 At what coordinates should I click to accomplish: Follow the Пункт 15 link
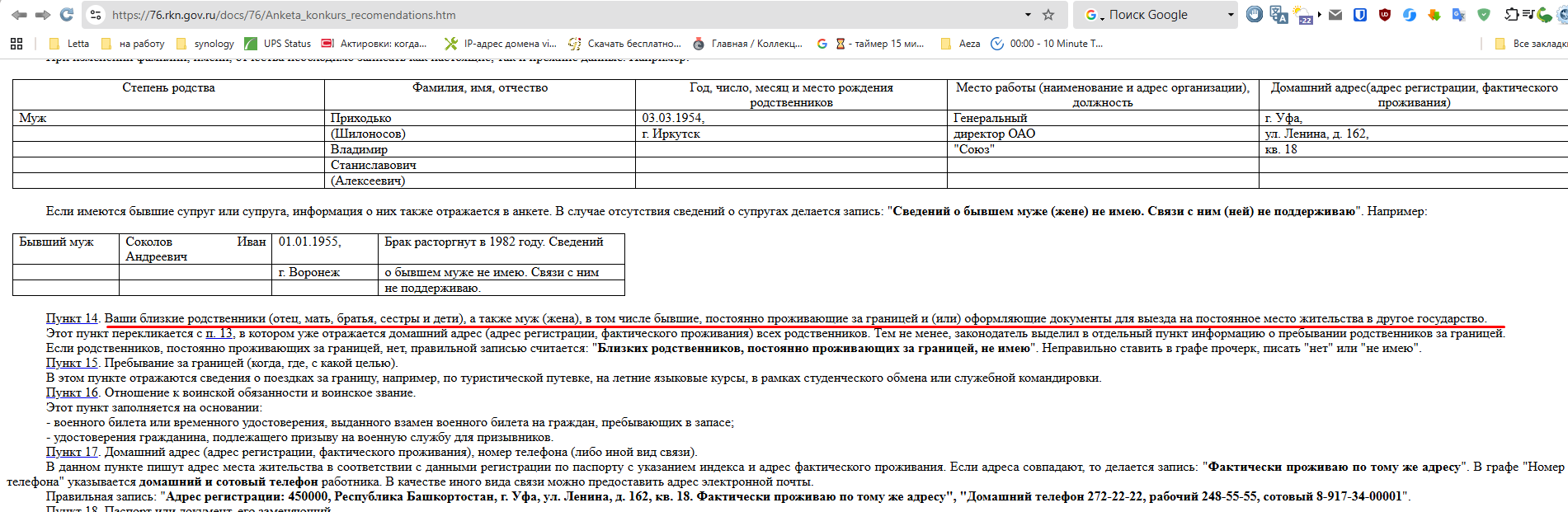pos(72,363)
